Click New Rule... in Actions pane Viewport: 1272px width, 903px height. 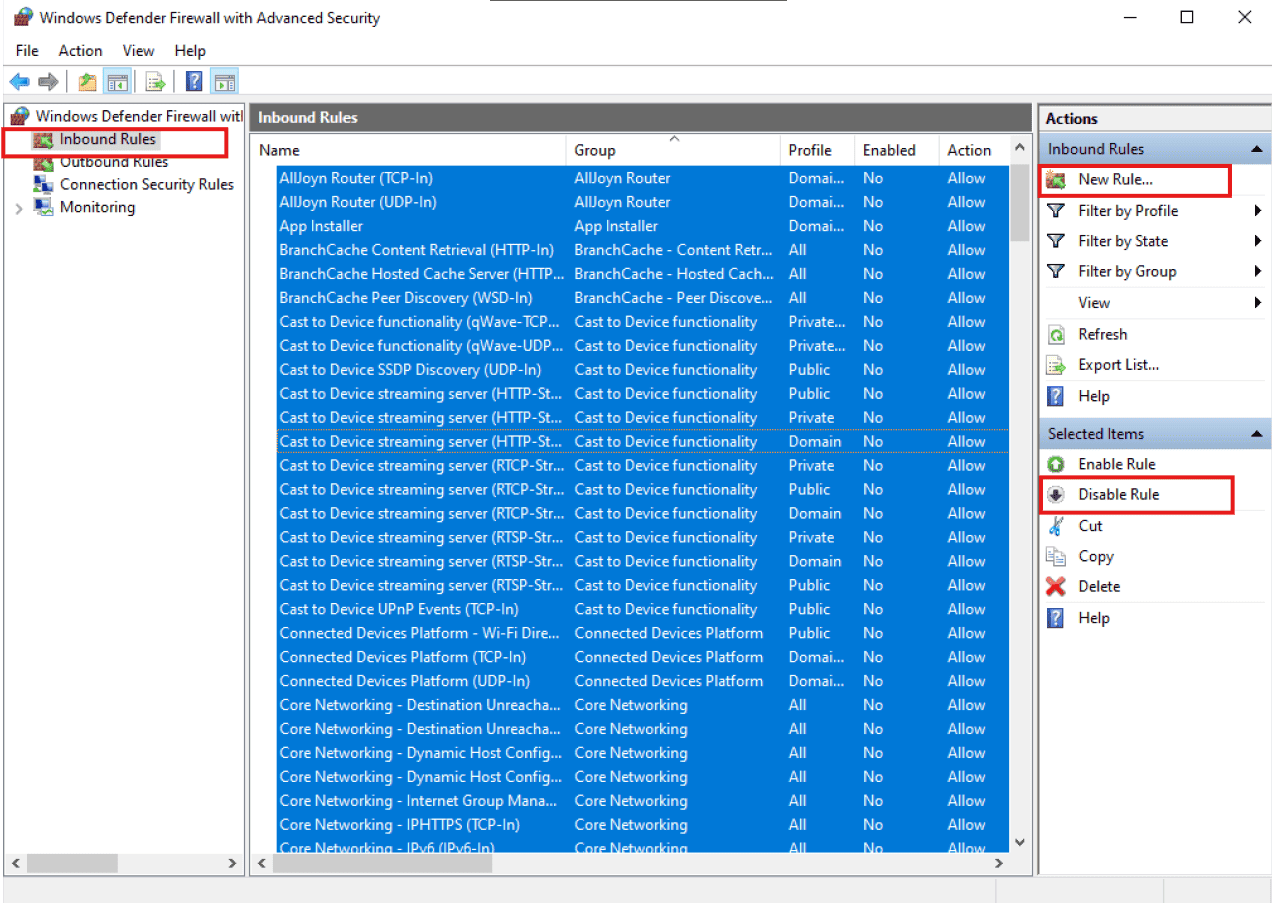click(1115, 180)
